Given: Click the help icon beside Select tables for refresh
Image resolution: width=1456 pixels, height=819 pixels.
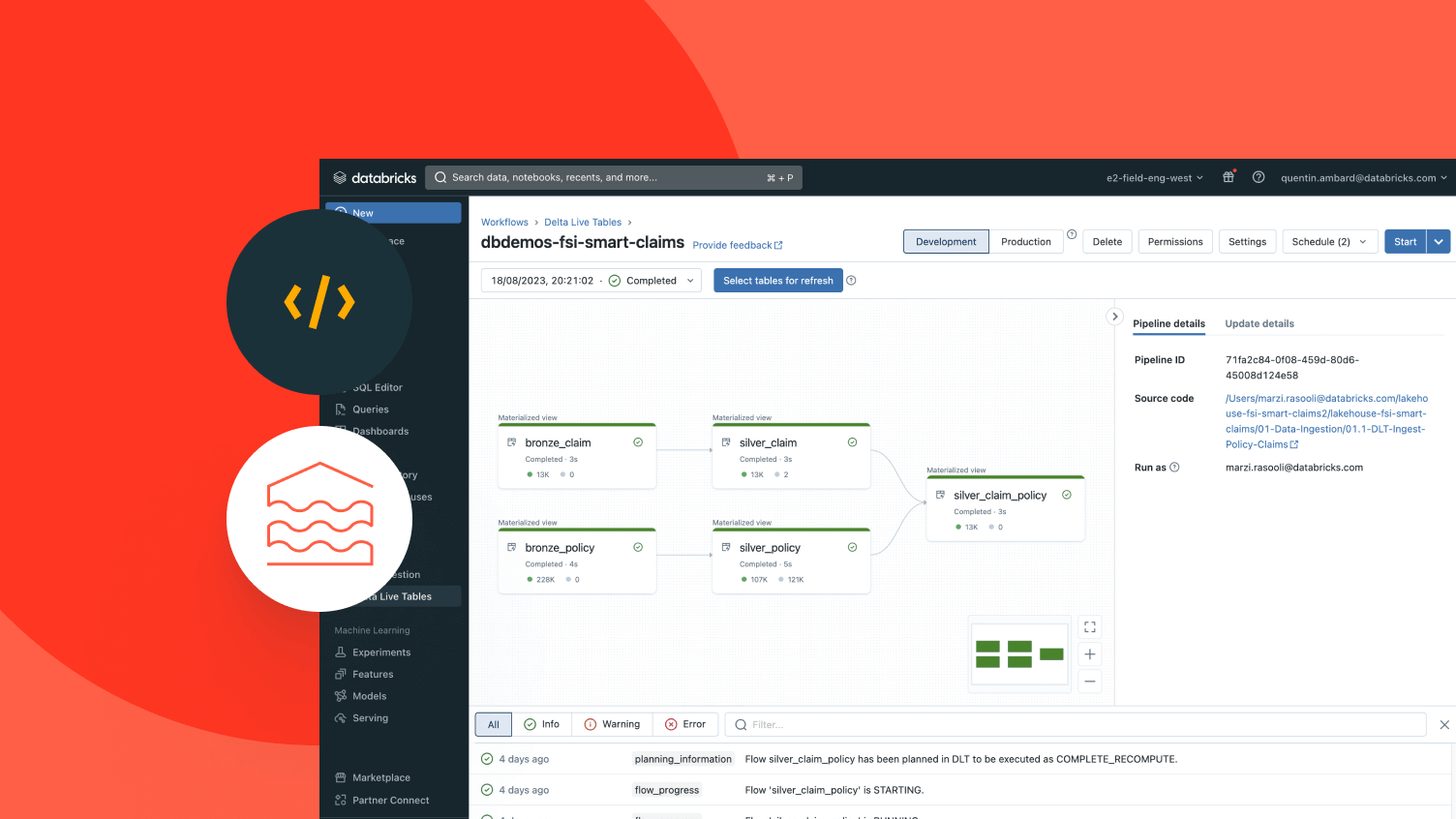Looking at the screenshot, I should (x=851, y=281).
